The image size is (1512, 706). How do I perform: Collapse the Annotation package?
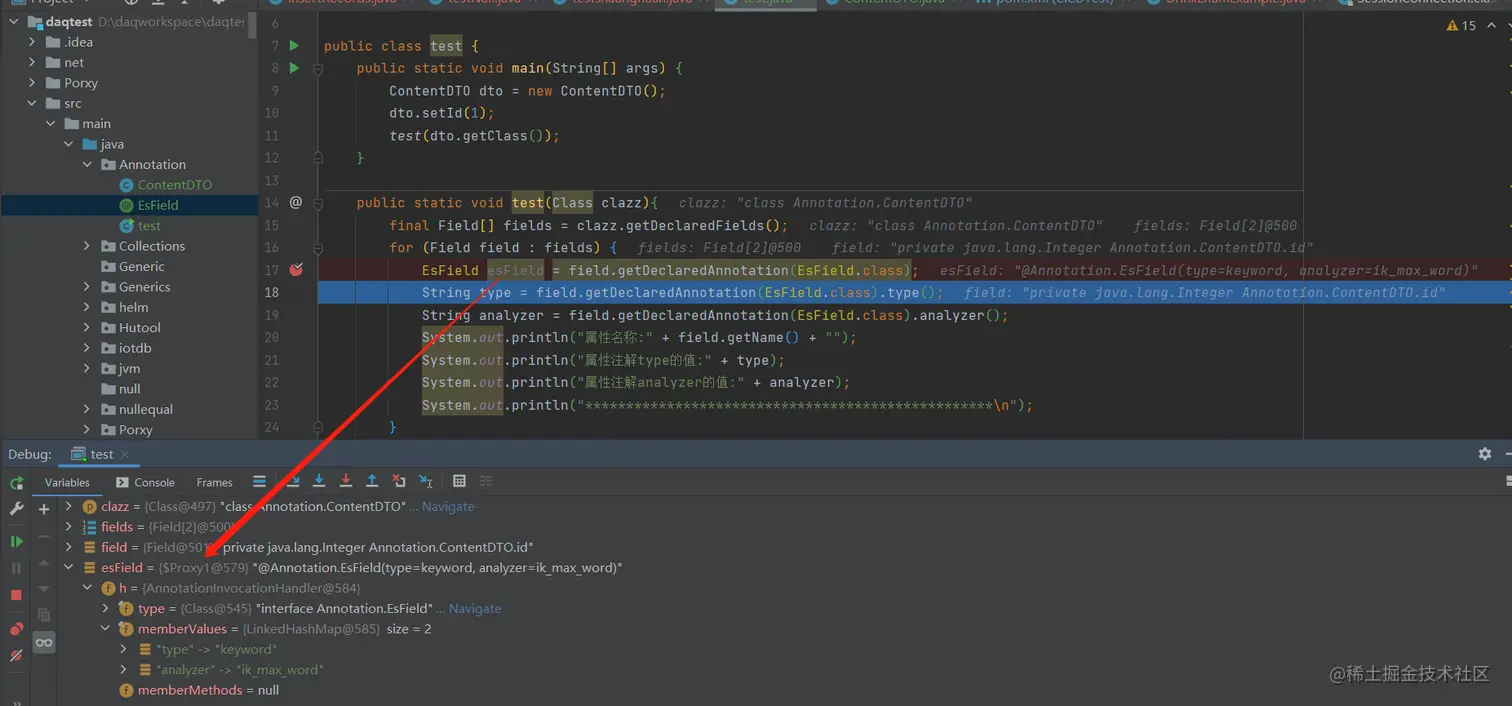[87, 164]
